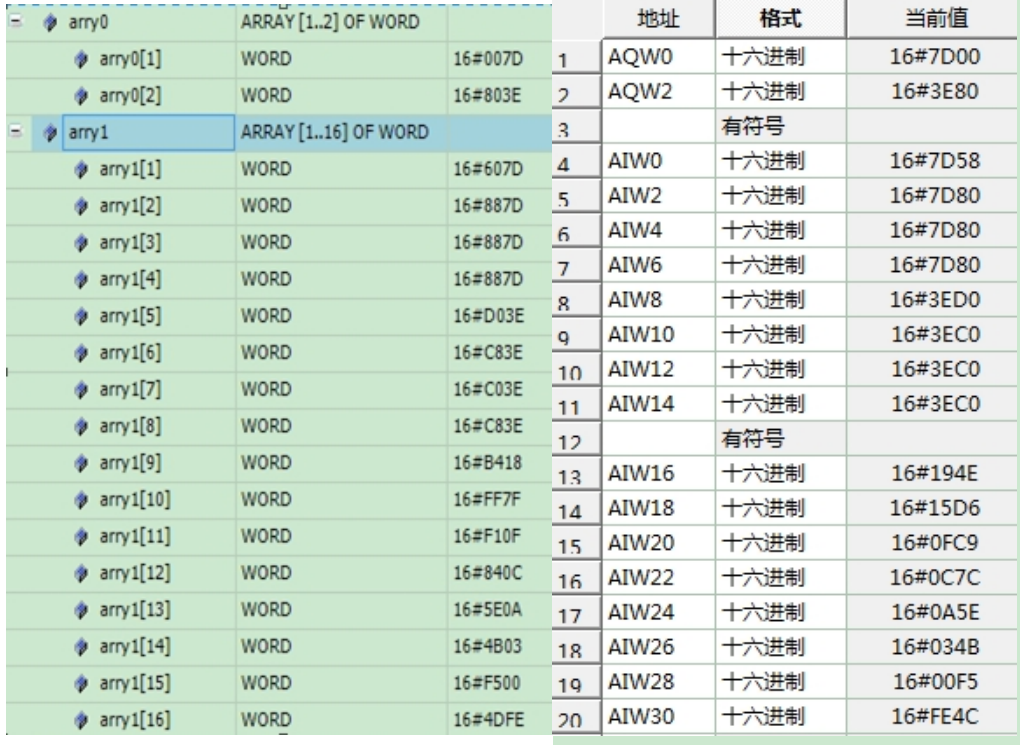1025x745 pixels.
Task: Select the arry1[12] tree row name
Action: [x=135, y=573]
